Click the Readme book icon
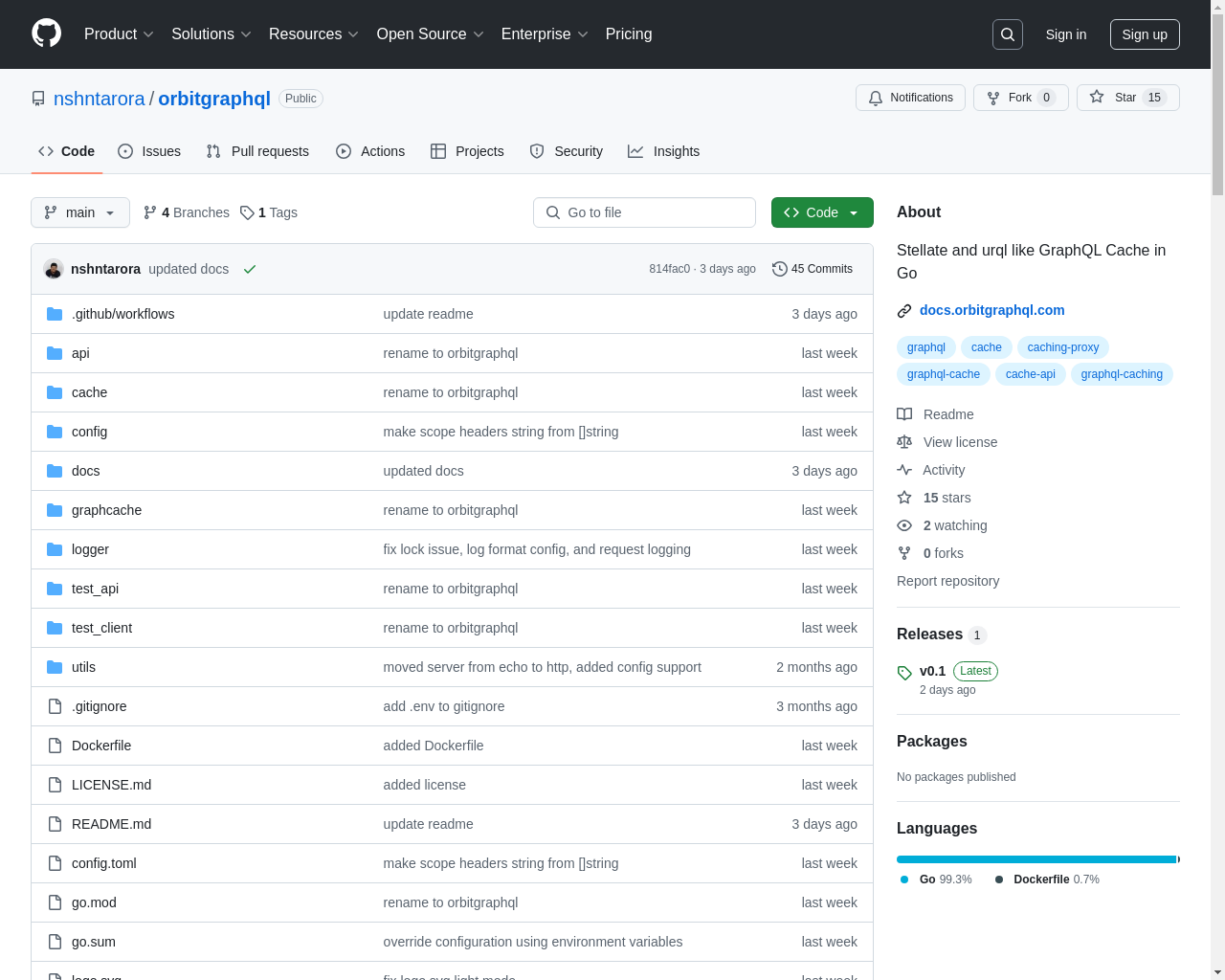 point(904,414)
